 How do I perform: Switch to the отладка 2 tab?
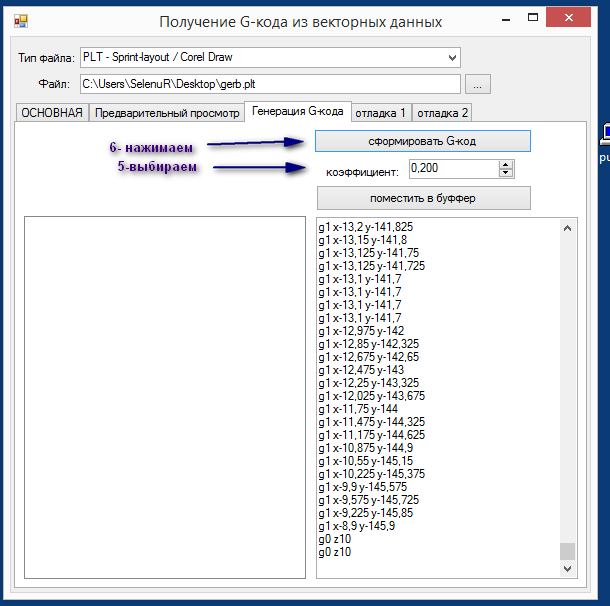(442, 113)
